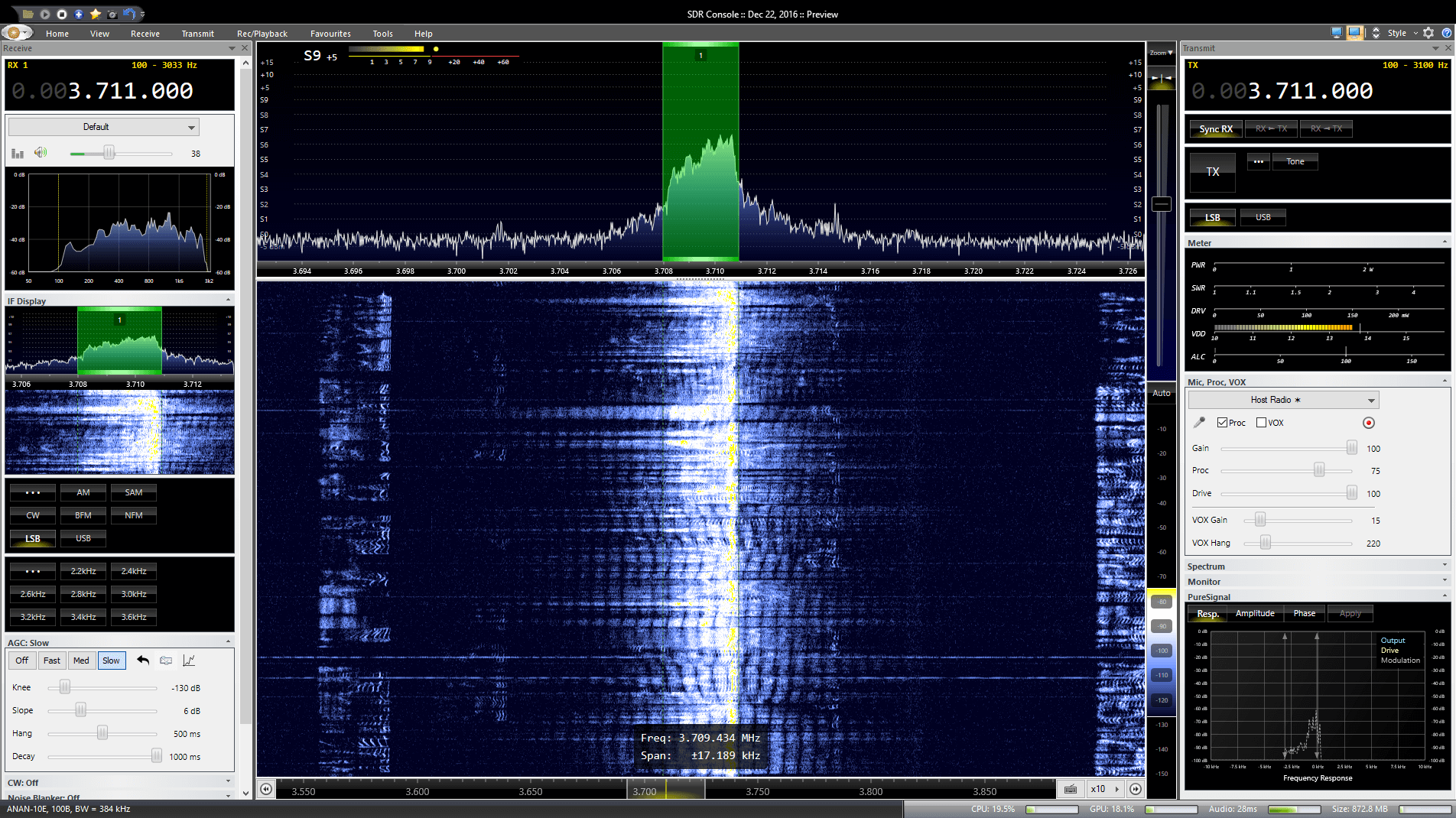Click the AGC graph icon next to Slow

click(190, 660)
